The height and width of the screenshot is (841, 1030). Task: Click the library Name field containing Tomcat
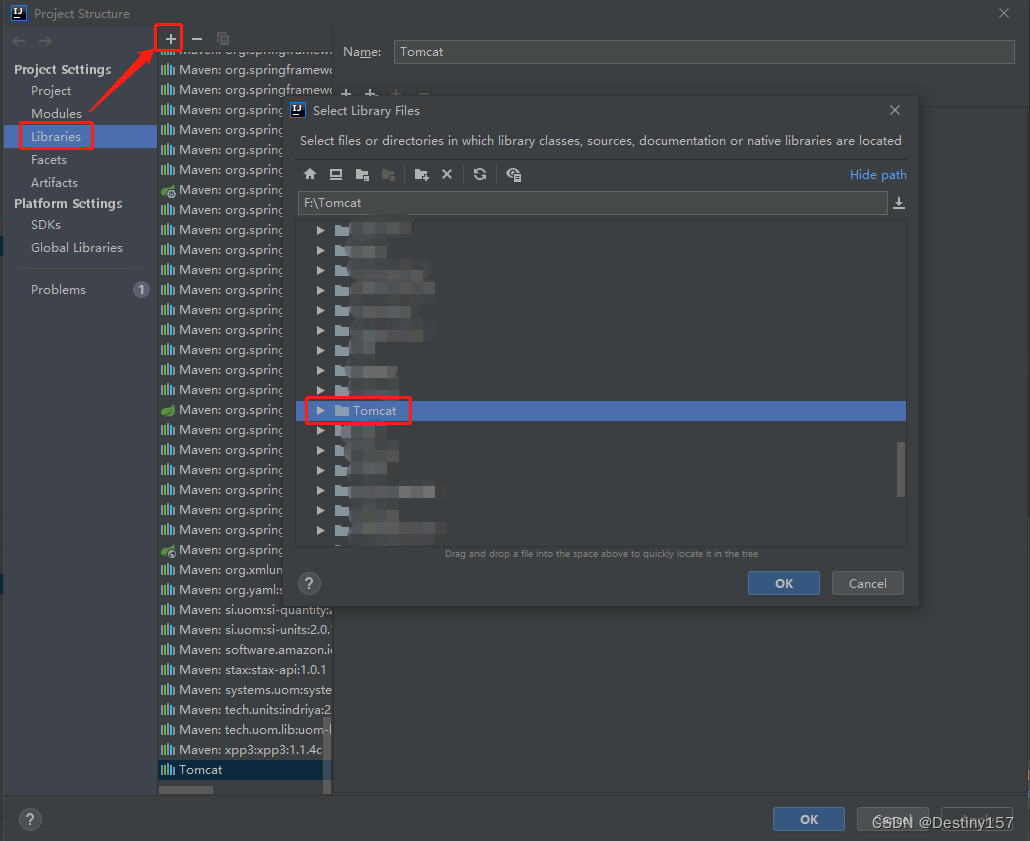[x=704, y=52]
